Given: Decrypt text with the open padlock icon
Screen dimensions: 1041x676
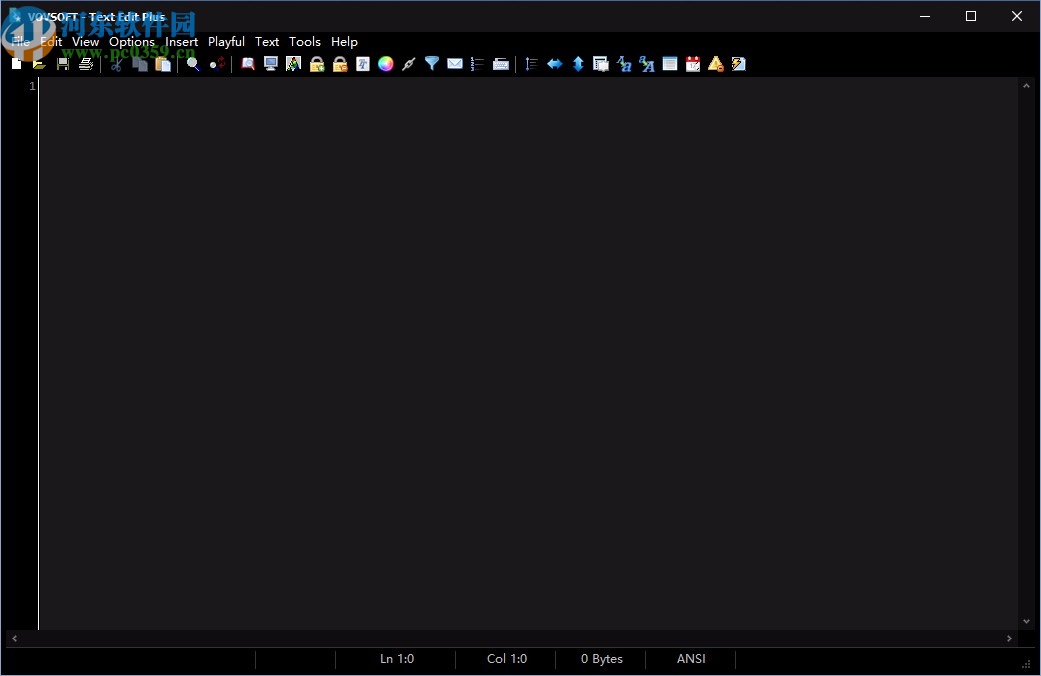Looking at the screenshot, I should pos(339,63).
